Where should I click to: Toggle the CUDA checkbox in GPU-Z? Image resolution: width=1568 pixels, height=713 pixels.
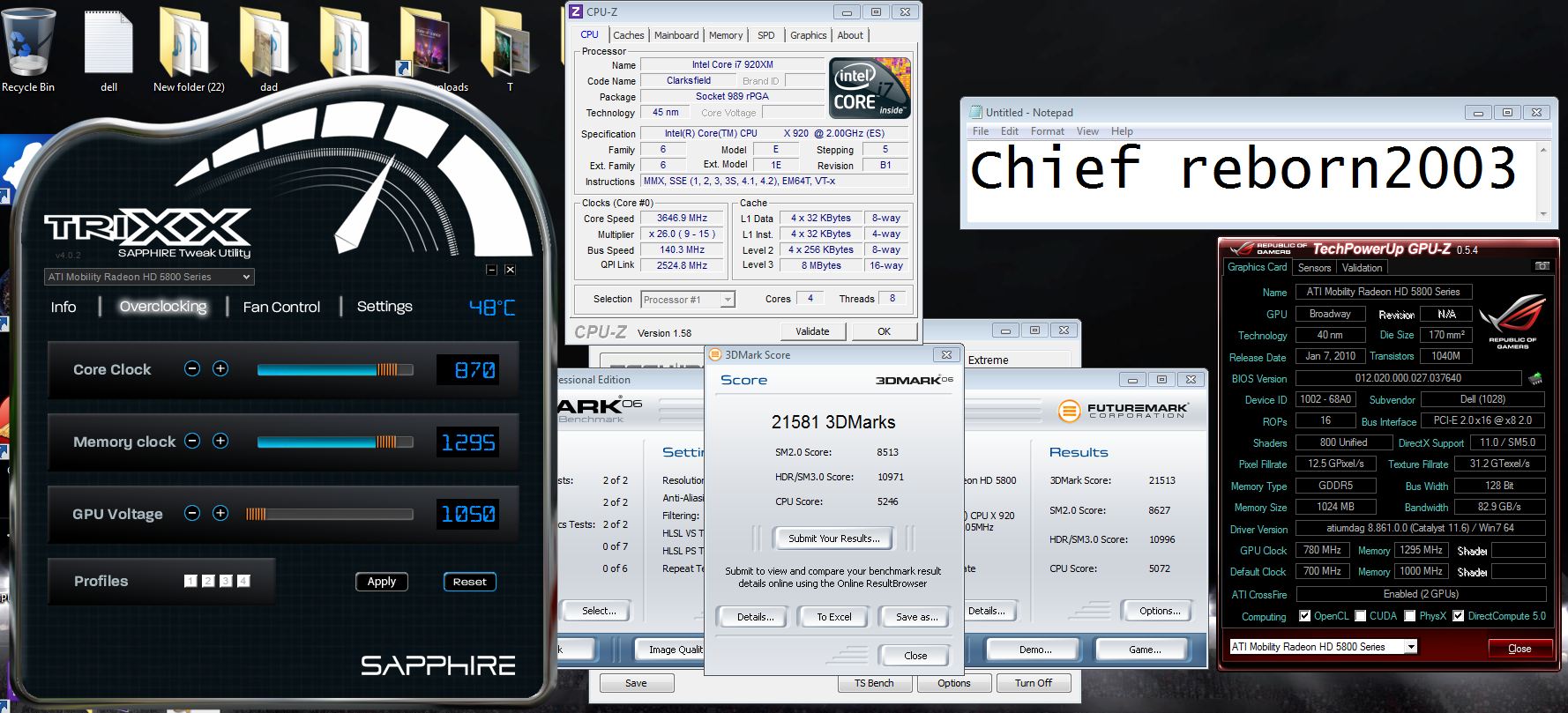point(1361,616)
